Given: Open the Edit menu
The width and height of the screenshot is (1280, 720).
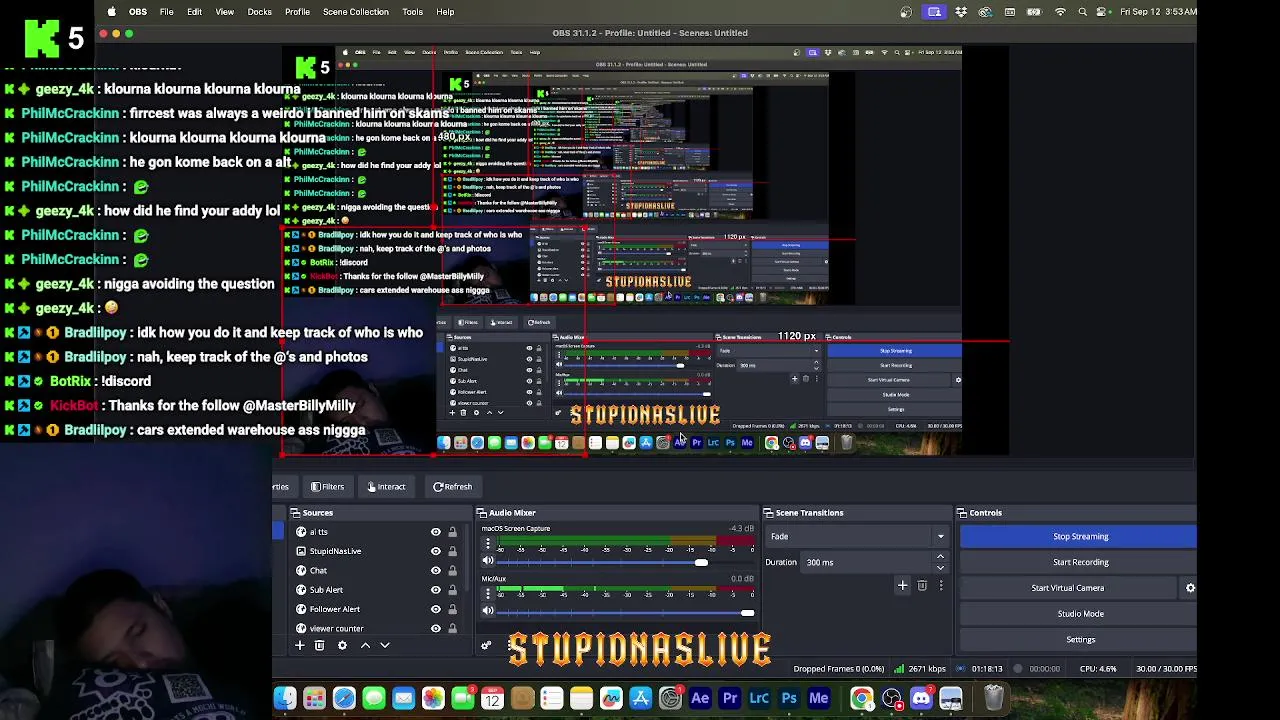Looking at the screenshot, I should pyautogui.click(x=194, y=12).
